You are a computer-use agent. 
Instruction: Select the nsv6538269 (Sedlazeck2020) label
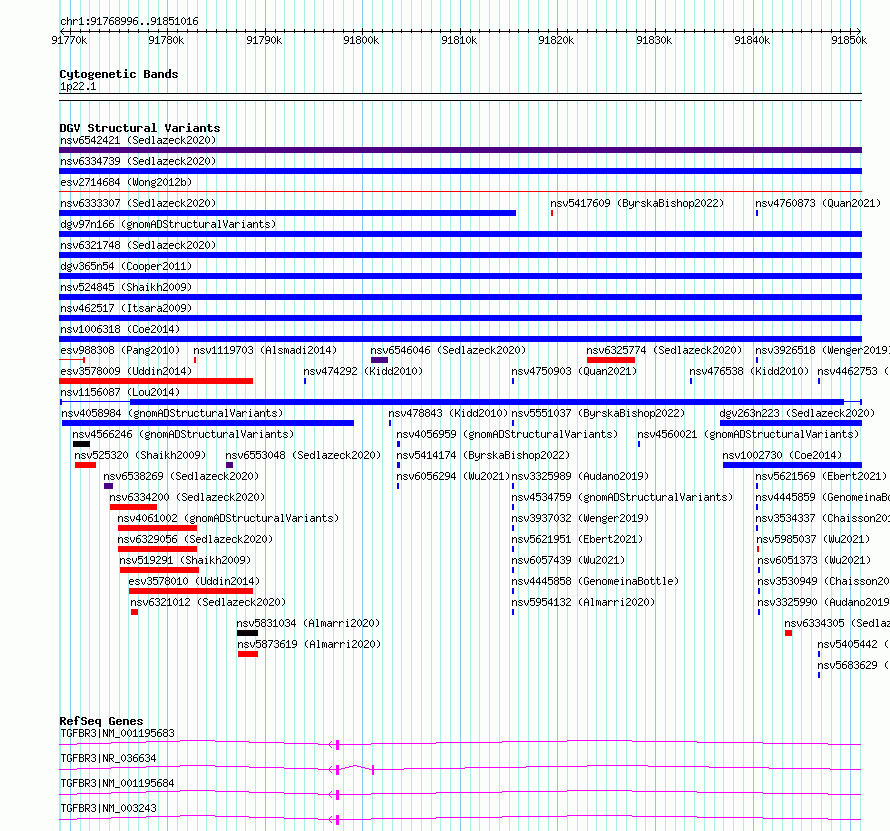[x=181, y=476]
